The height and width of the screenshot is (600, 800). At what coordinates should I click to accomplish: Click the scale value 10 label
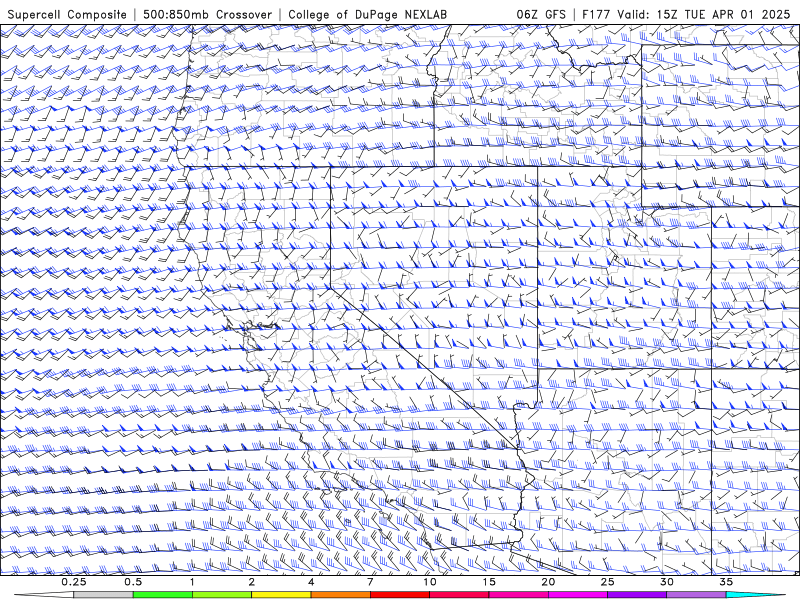pyautogui.click(x=430, y=582)
